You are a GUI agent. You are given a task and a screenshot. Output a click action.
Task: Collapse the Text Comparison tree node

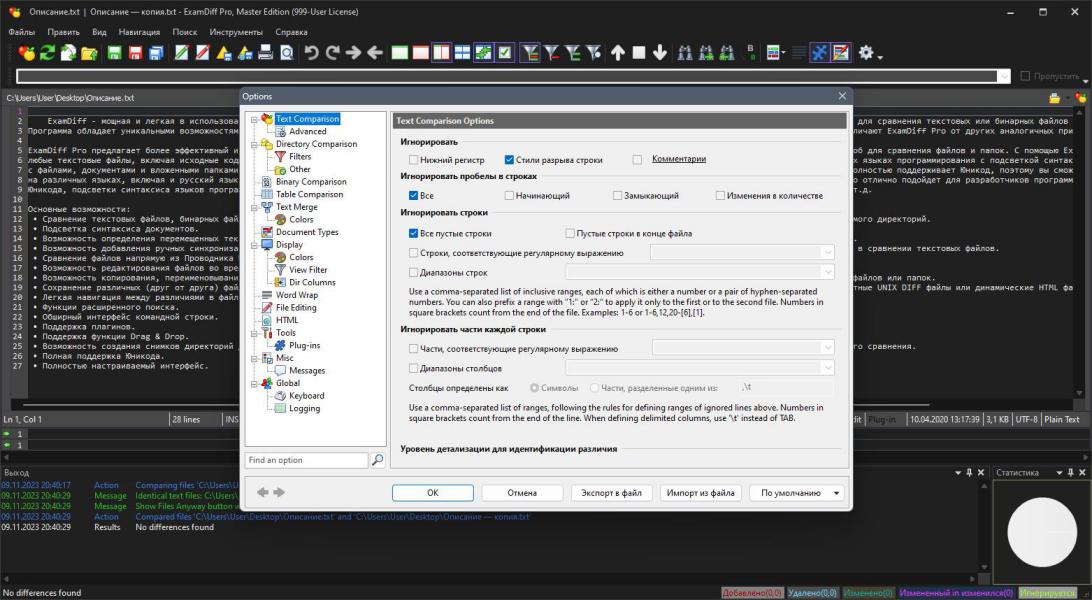click(x=255, y=119)
